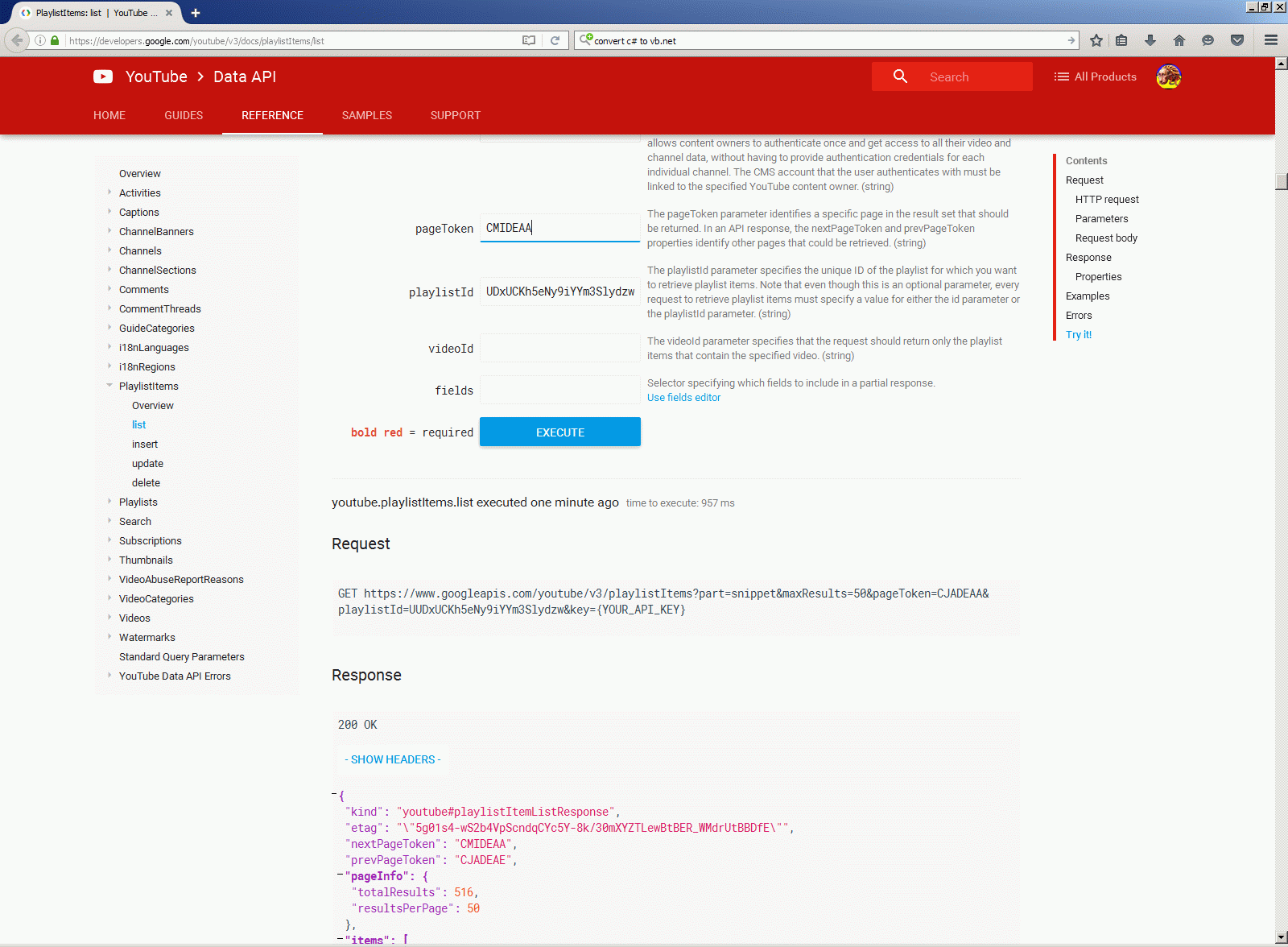Collapse the PlaylistItems sidebar section
This screenshot has width=1288, height=947.
[x=109, y=385]
